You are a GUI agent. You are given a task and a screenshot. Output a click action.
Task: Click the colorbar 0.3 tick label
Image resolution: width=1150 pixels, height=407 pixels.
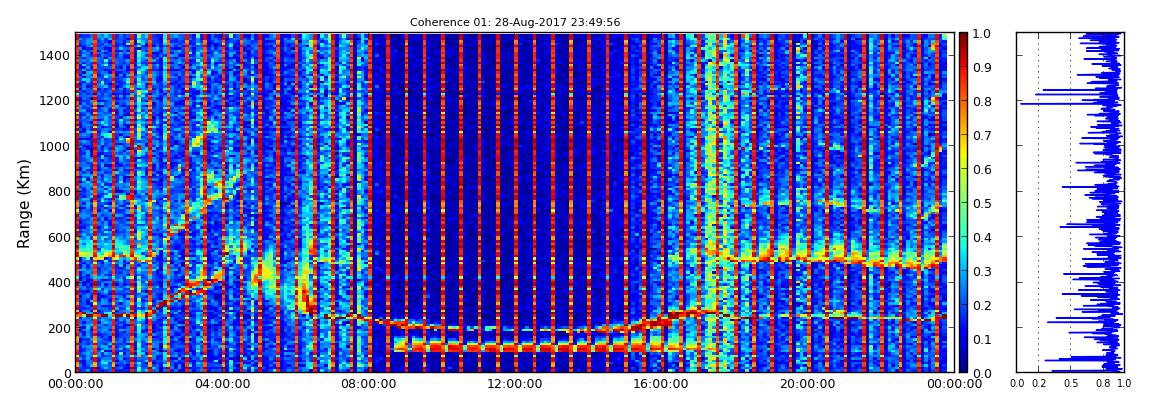pyautogui.click(x=983, y=271)
